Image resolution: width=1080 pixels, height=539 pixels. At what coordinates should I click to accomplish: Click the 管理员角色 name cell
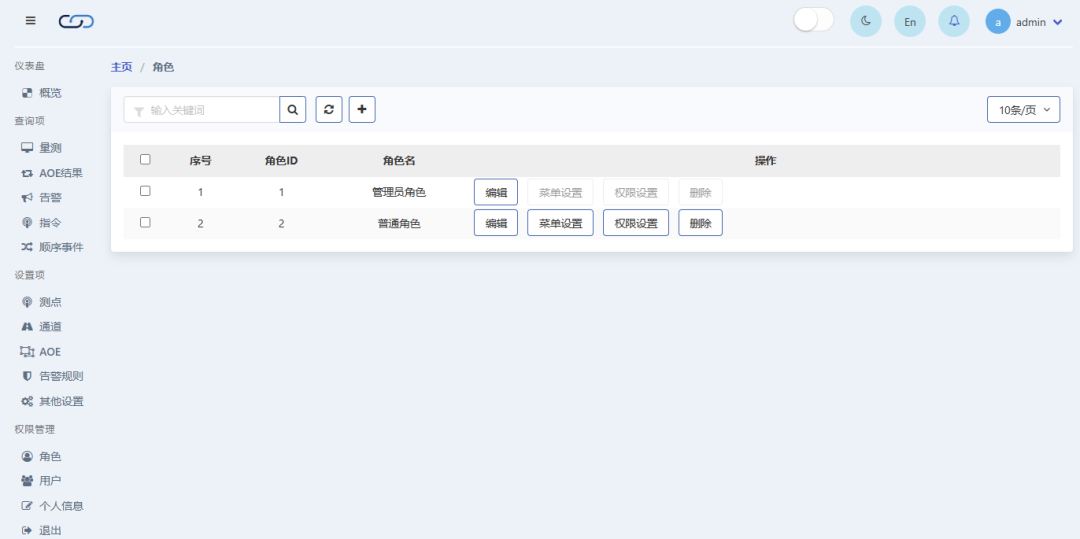tap(399, 192)
